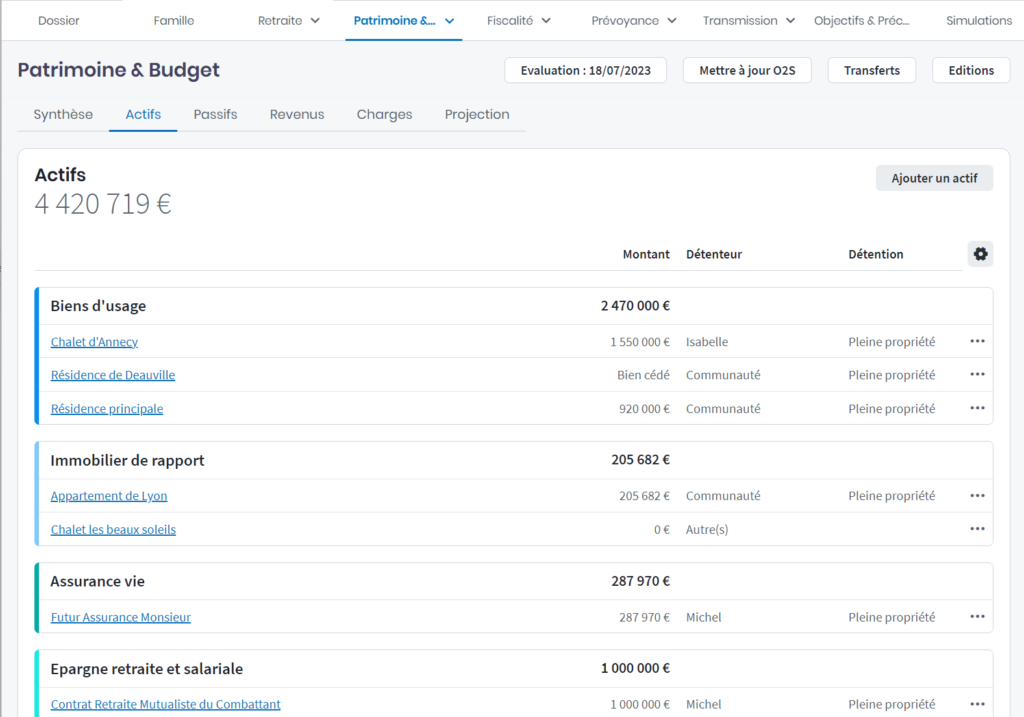Switch to the Projection tab
Viewport: 1024px width, 717px height.
[x=477, y=114]
